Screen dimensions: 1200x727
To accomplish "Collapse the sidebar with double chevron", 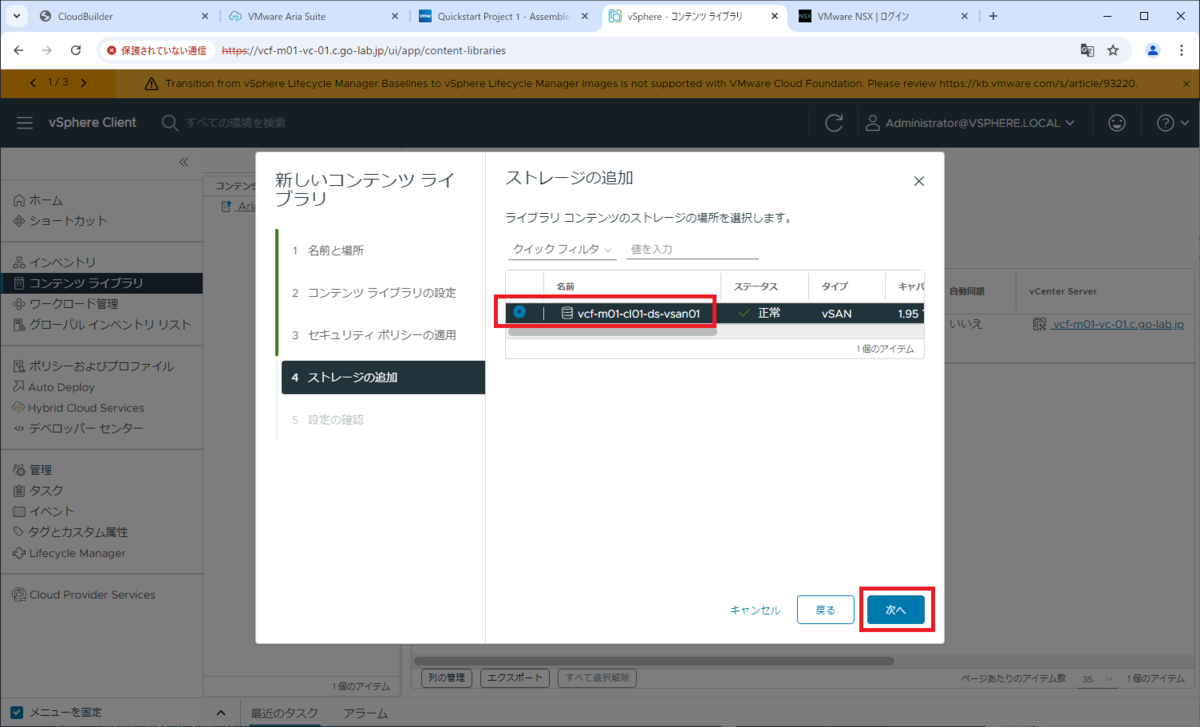I will tap(184, 162).
